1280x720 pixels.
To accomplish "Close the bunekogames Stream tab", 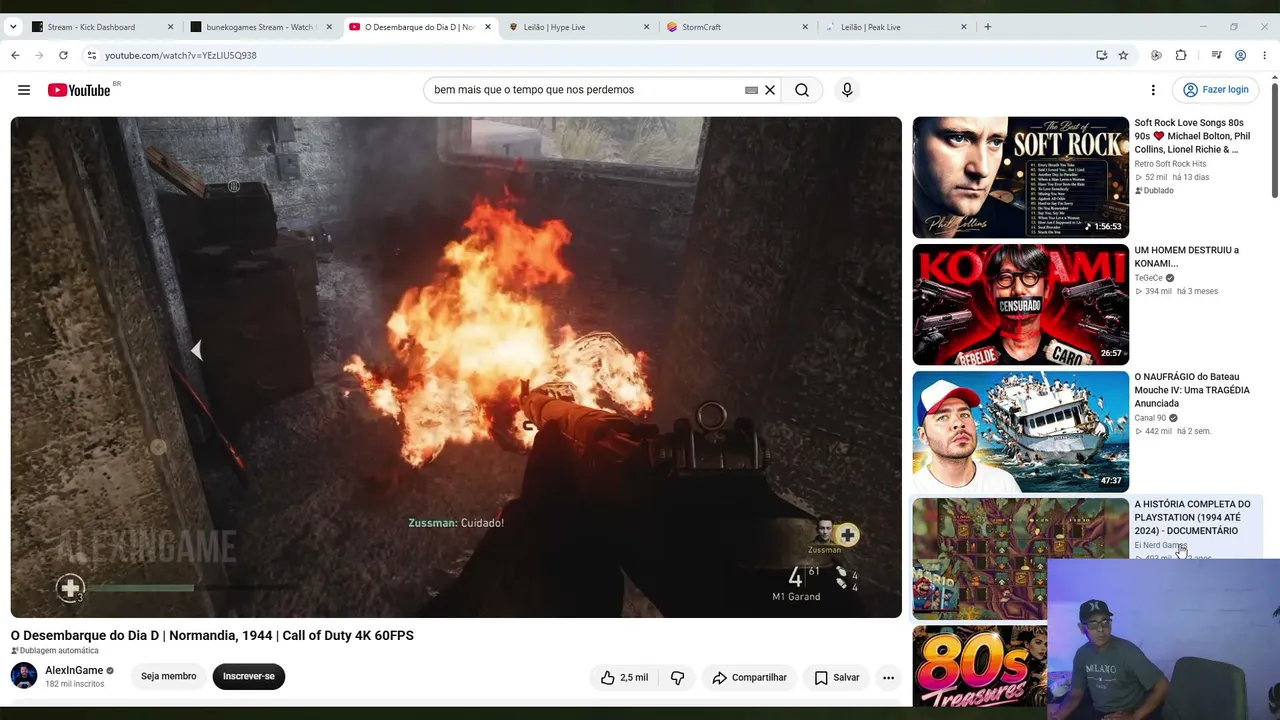I will click(x=329, y=27).
